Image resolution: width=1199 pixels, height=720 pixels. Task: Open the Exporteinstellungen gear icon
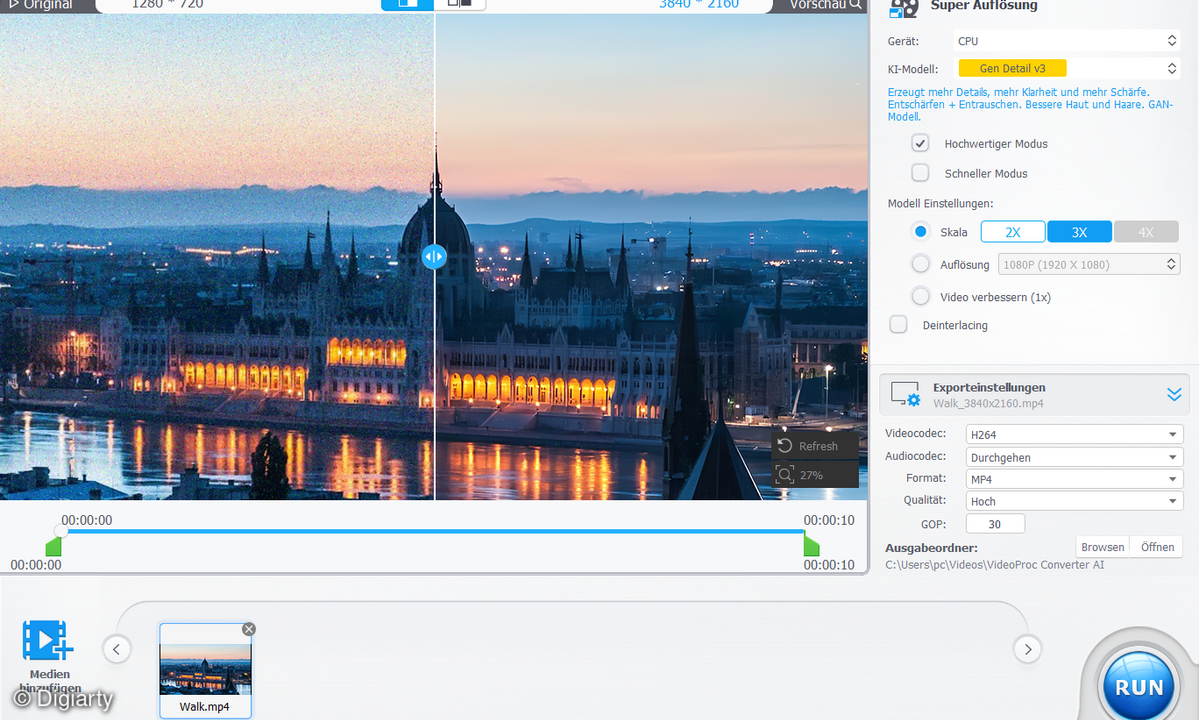click(x=904, y=393)
